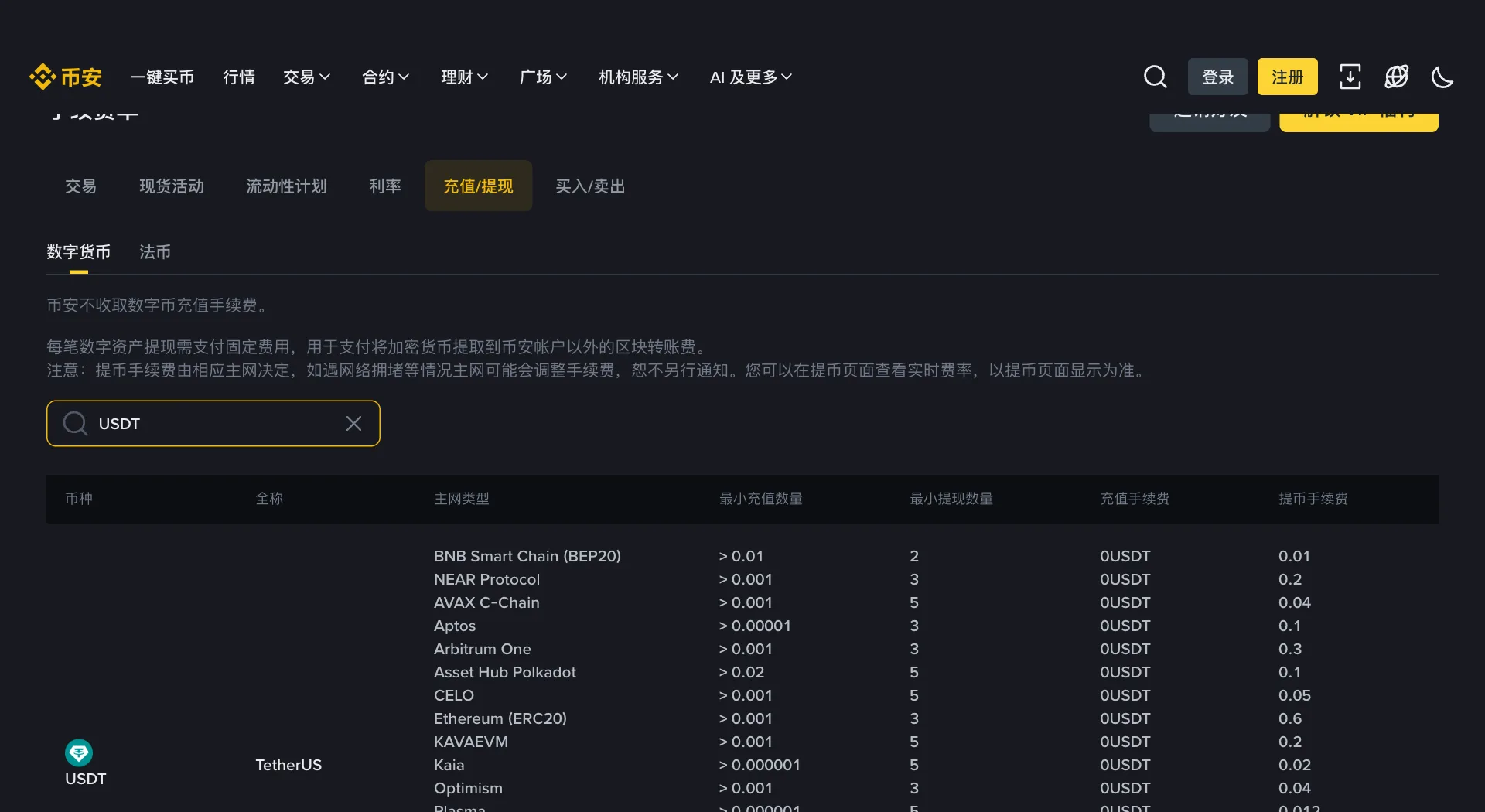Click the BNB Smart Chain (BEP20) row
The width and height of the screenshot is (1485, 812).
click(527, 556)
